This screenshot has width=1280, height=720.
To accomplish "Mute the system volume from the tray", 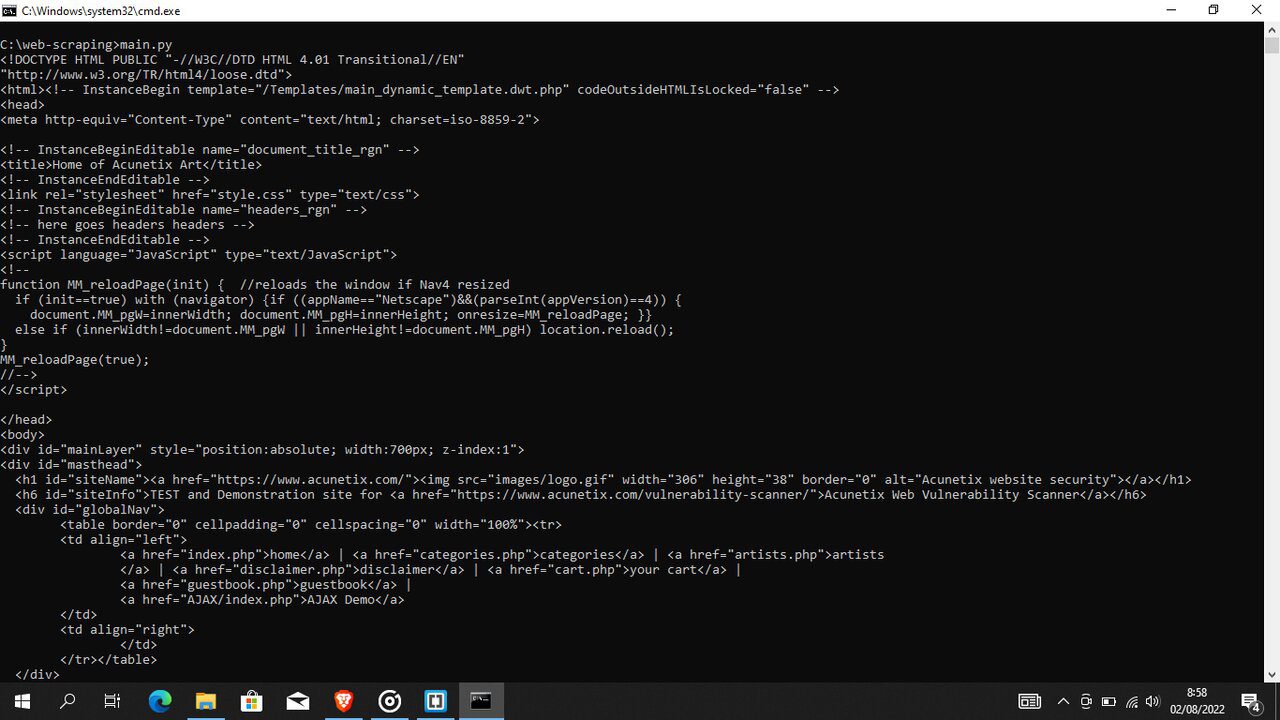I will [1153, 701].
